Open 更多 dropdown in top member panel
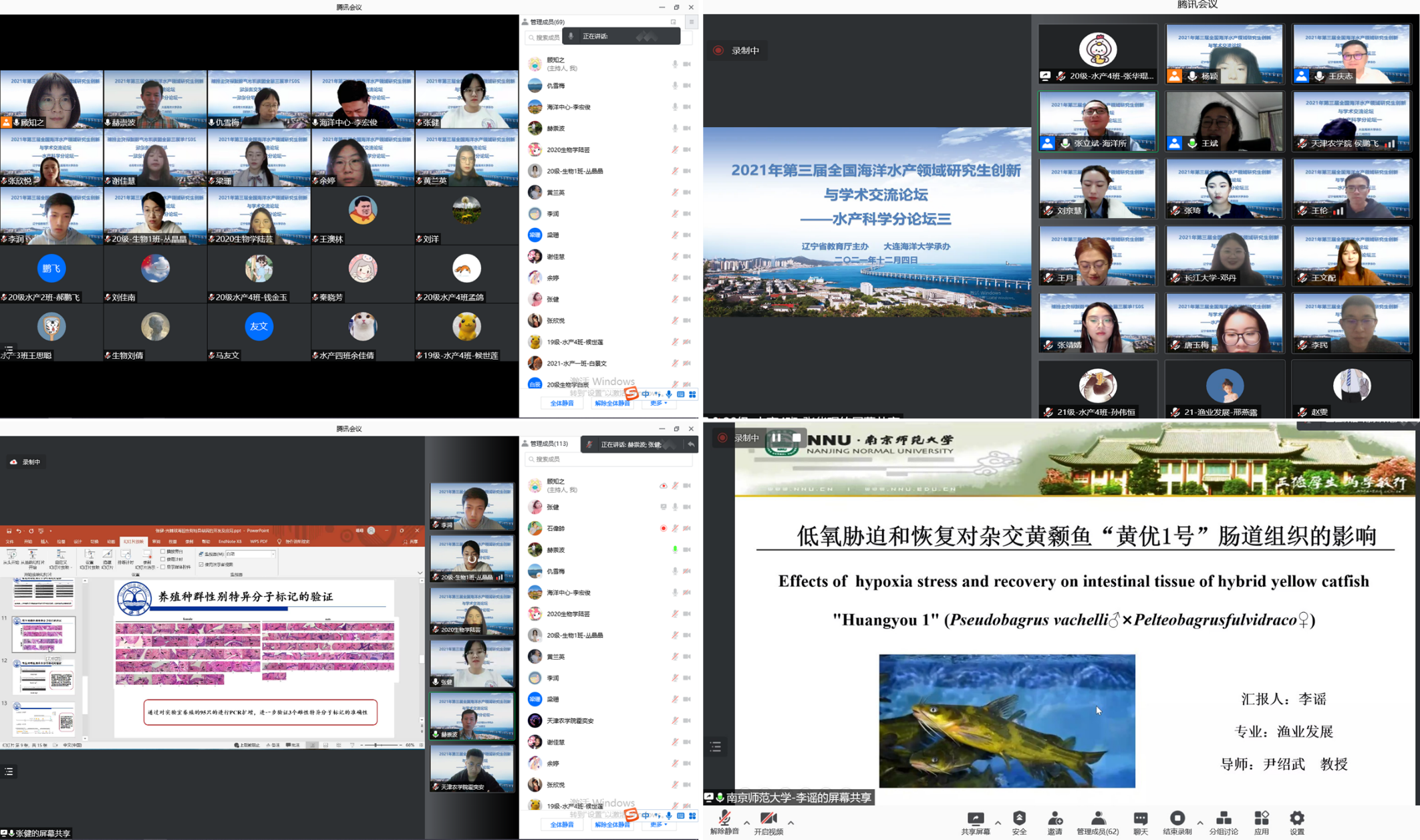The width and height of the screenshot is (1420, 840). 658,403
